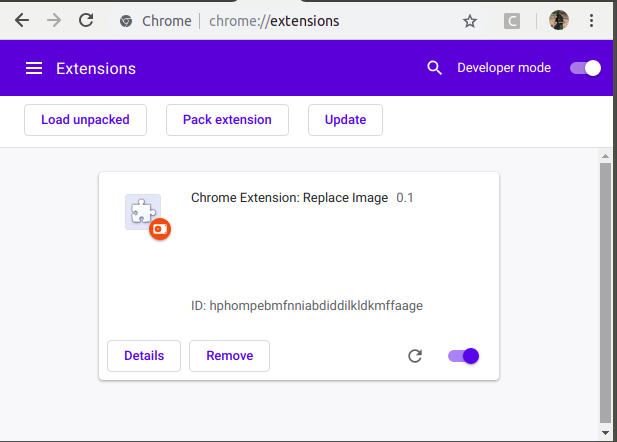This screenshot has height=442, width=617.
Task: Bookmark this page with the star
Action: [469, 21]
